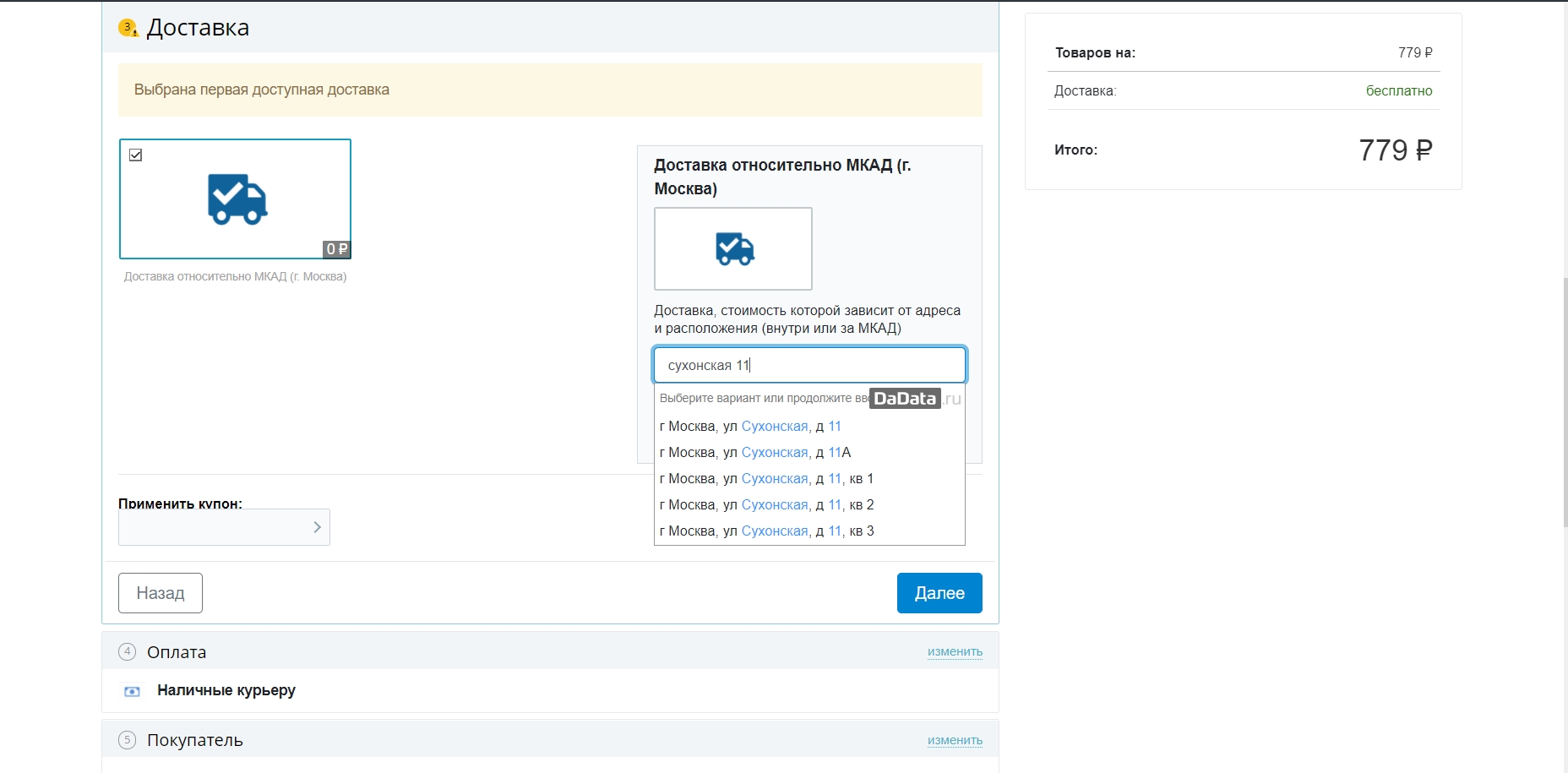The height and width of the screenshot is (773, 1568).
Task: Click the cash payment icon near Наличные курьеру
Action: tap(132, 691)
